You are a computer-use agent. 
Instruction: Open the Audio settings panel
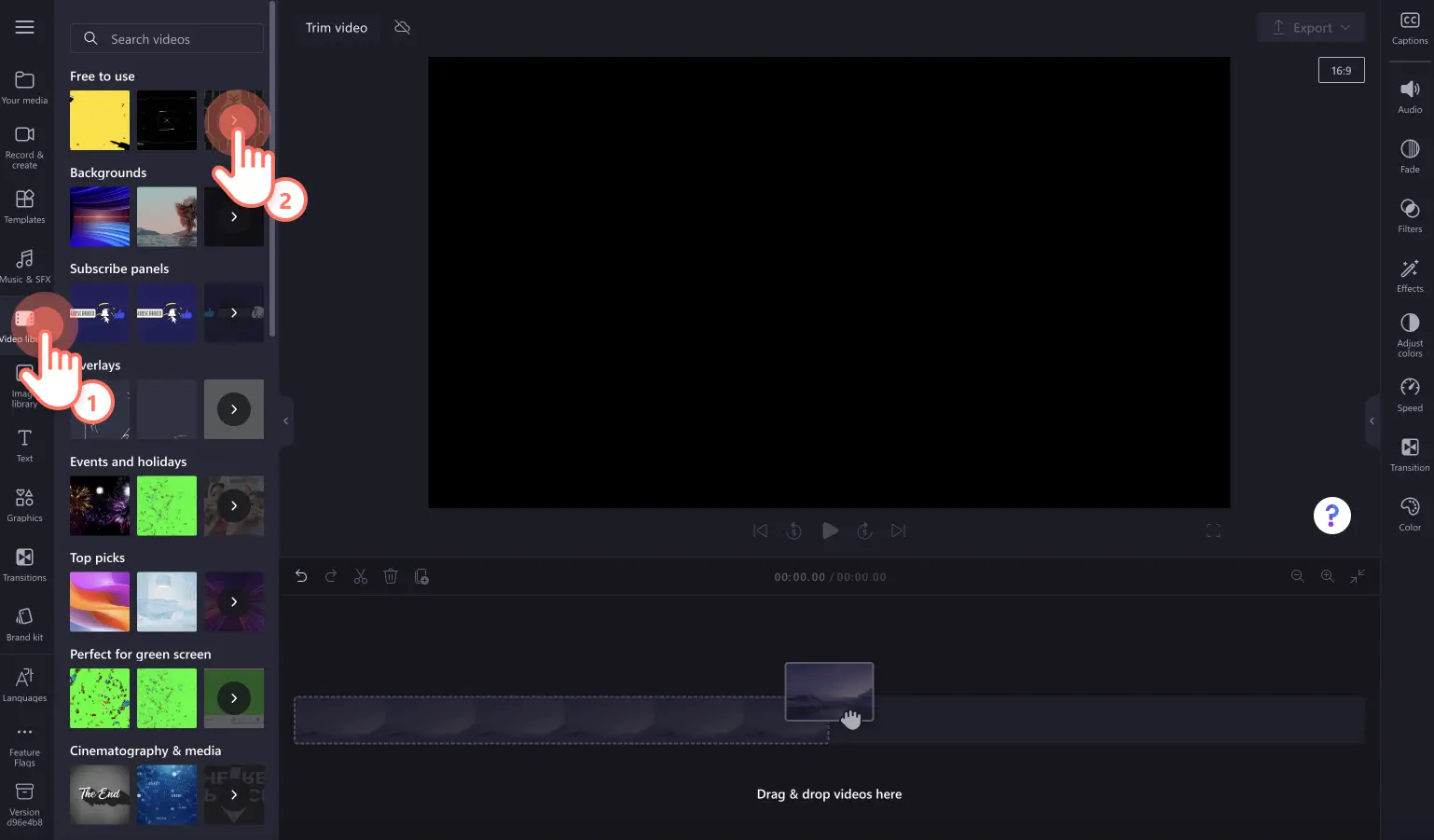(1409, 96)
